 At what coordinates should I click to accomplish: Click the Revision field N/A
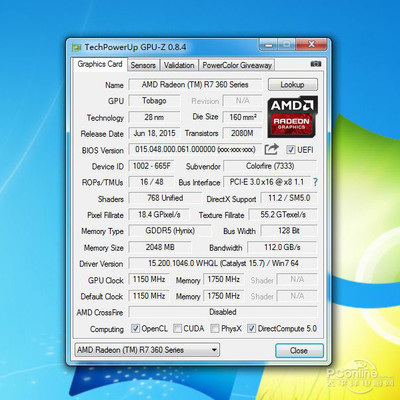coord(242,101)
